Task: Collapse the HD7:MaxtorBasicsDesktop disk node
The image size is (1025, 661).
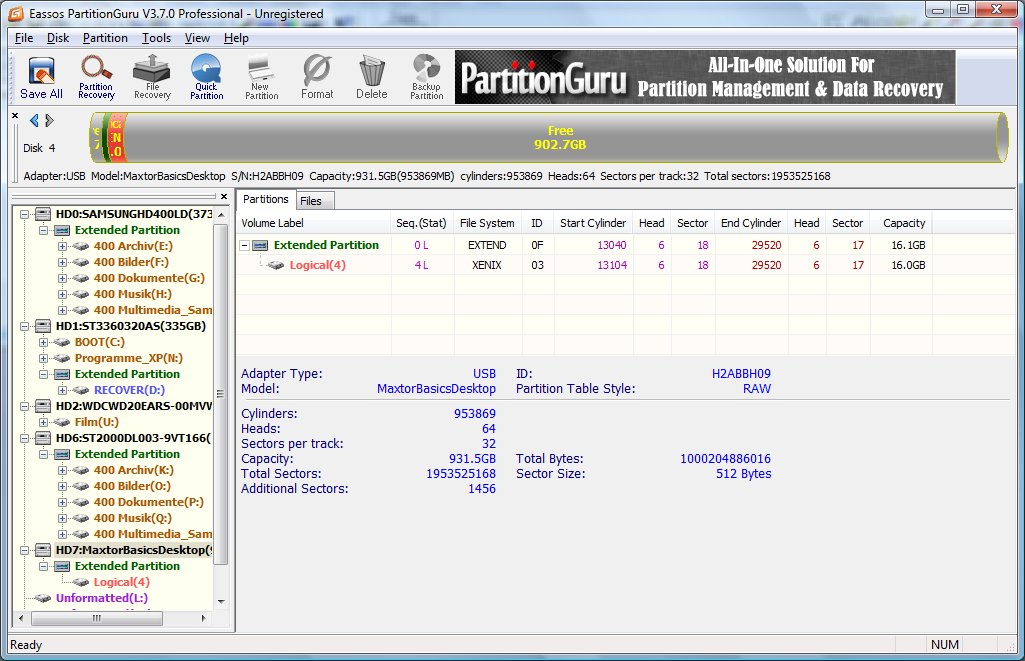Action: [x=25, y=551]
